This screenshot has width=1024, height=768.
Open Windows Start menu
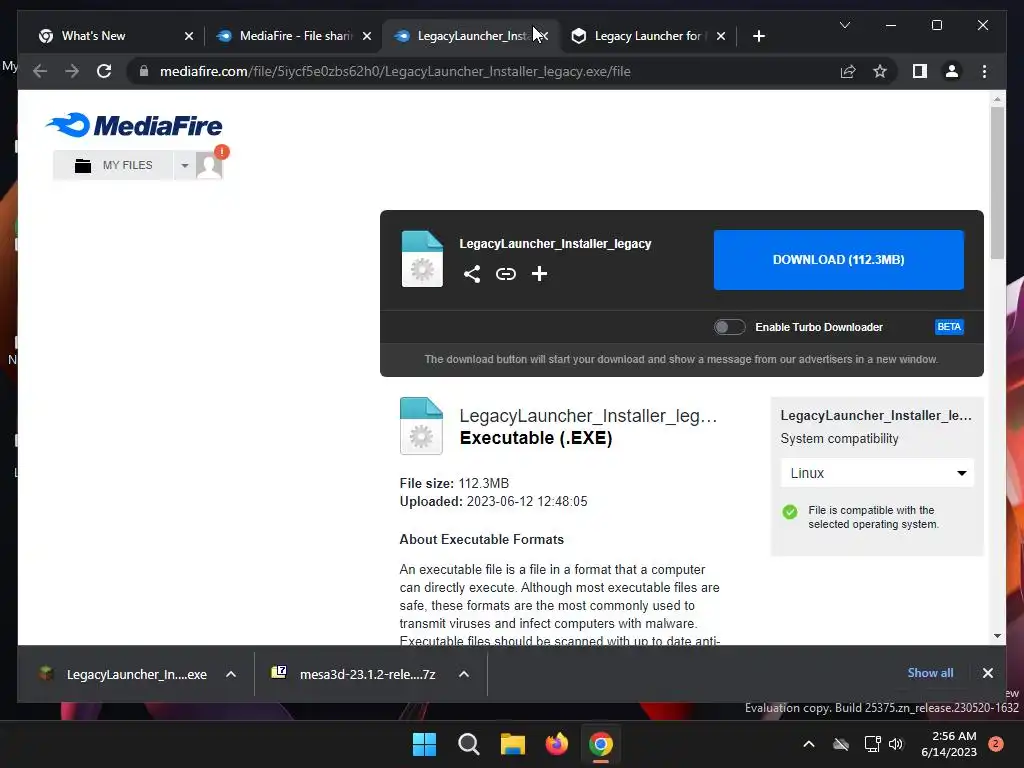click(x=424, y=744)
